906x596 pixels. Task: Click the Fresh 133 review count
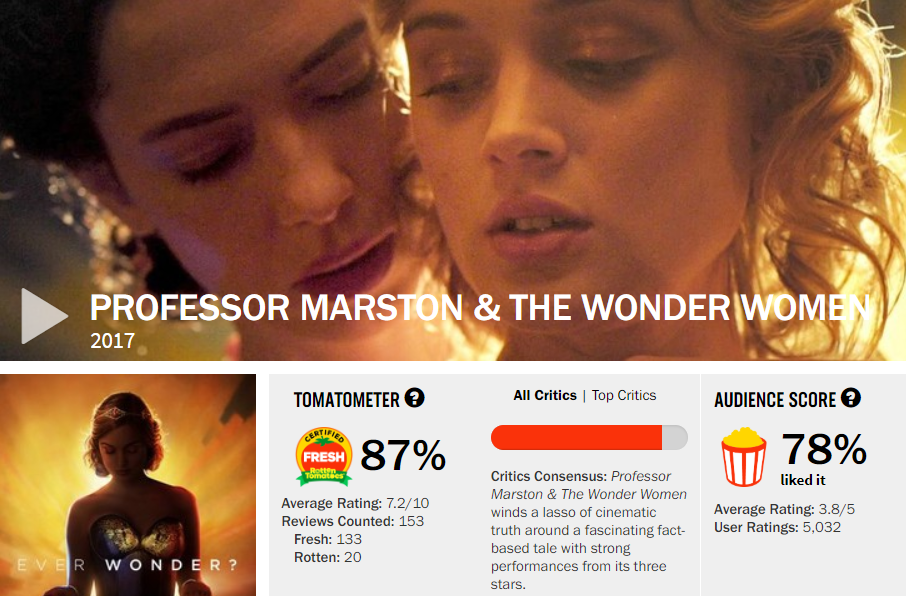[328, 539]
